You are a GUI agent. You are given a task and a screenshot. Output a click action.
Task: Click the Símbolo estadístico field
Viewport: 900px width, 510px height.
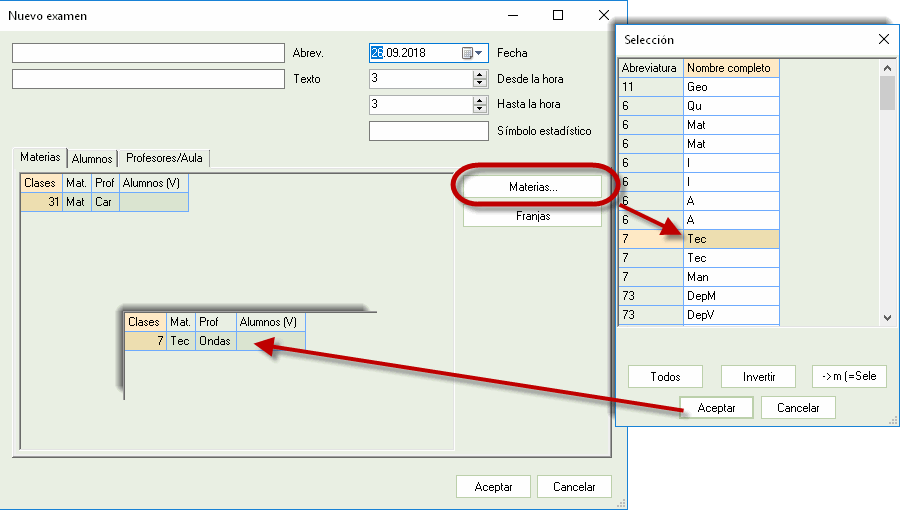pos(429,131)
